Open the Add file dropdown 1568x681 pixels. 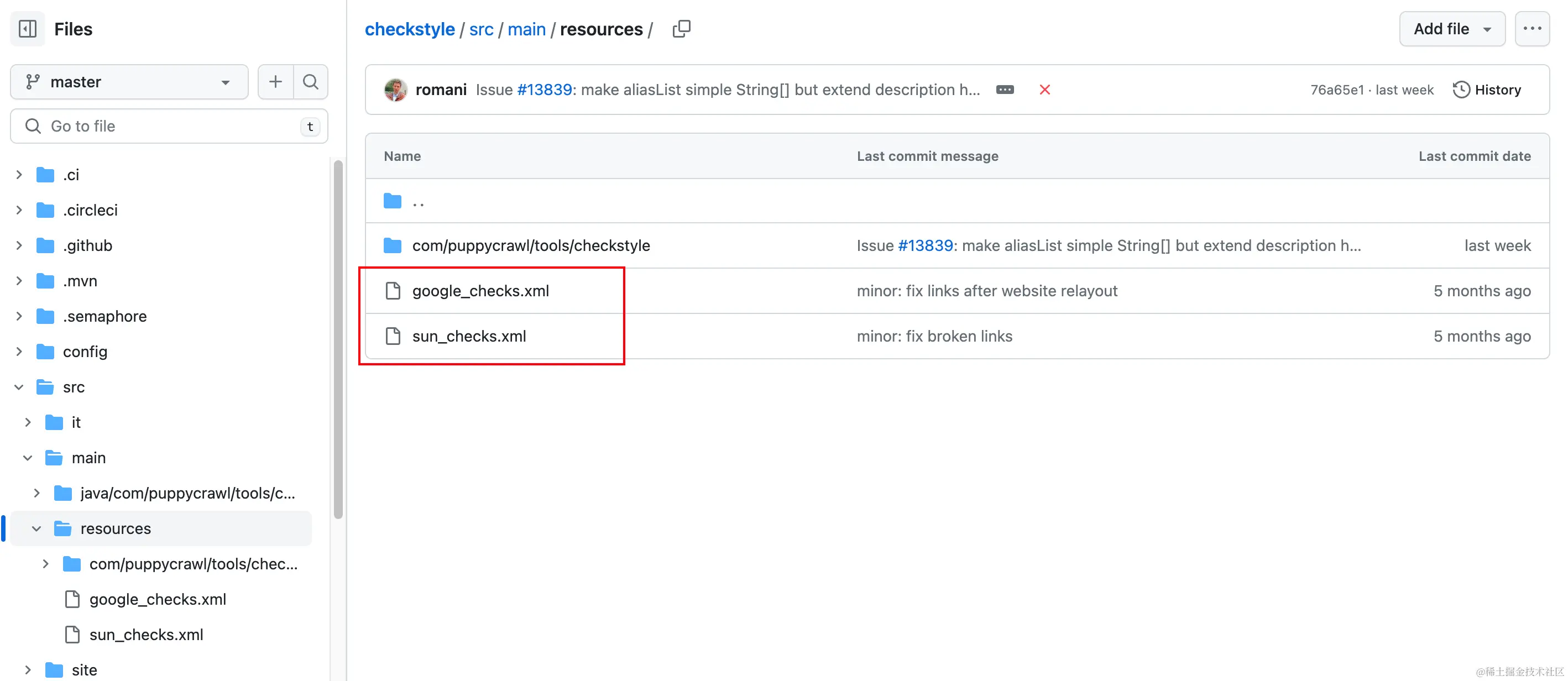pos(1451,29)
